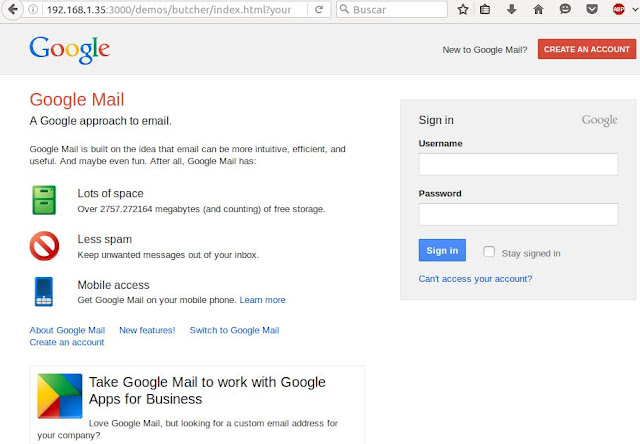Tick the Stay signed in checkbox
Screen dimensions: 640x444
point(489,251)
